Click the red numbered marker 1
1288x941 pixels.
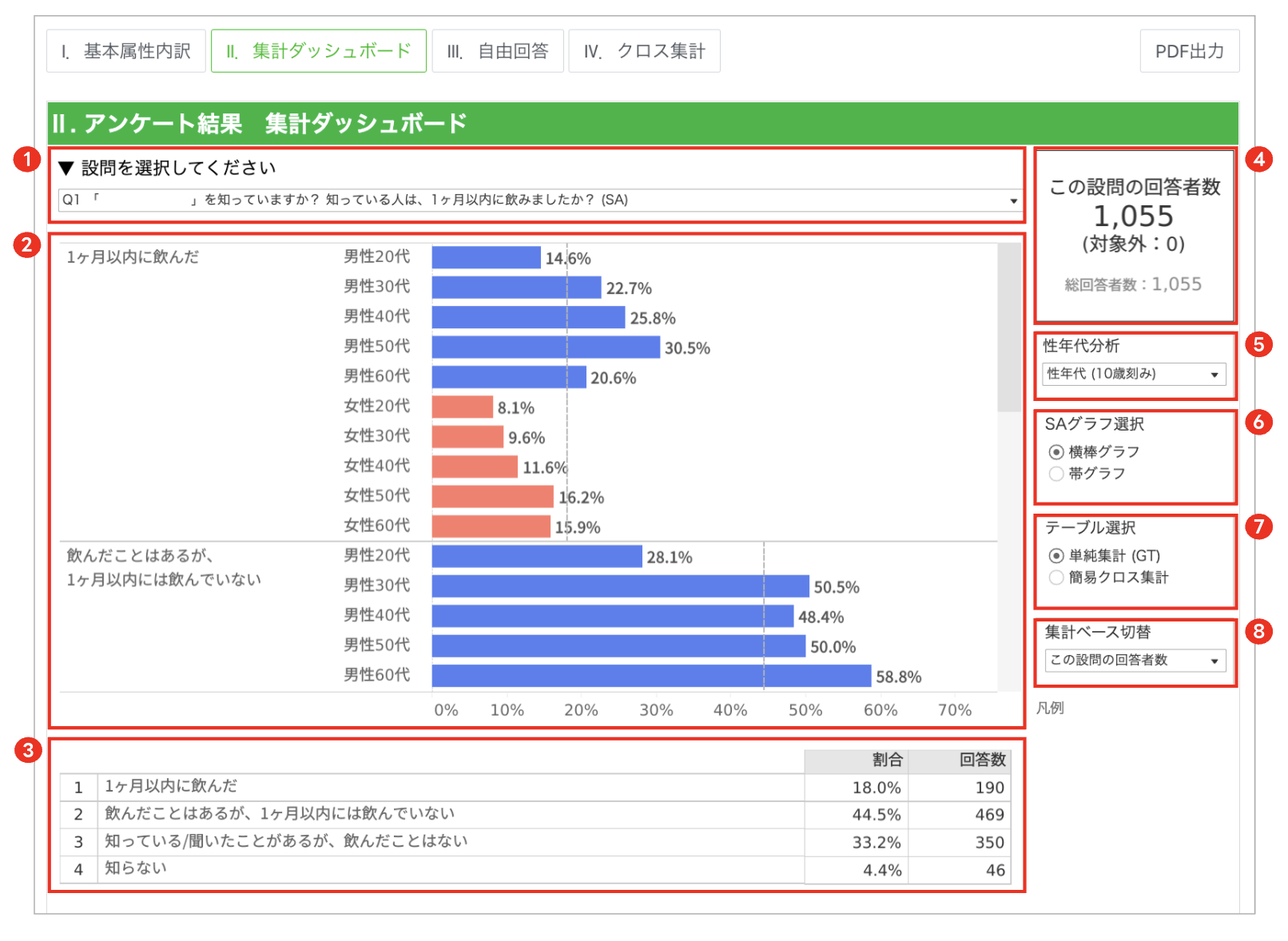coord(27,159)
